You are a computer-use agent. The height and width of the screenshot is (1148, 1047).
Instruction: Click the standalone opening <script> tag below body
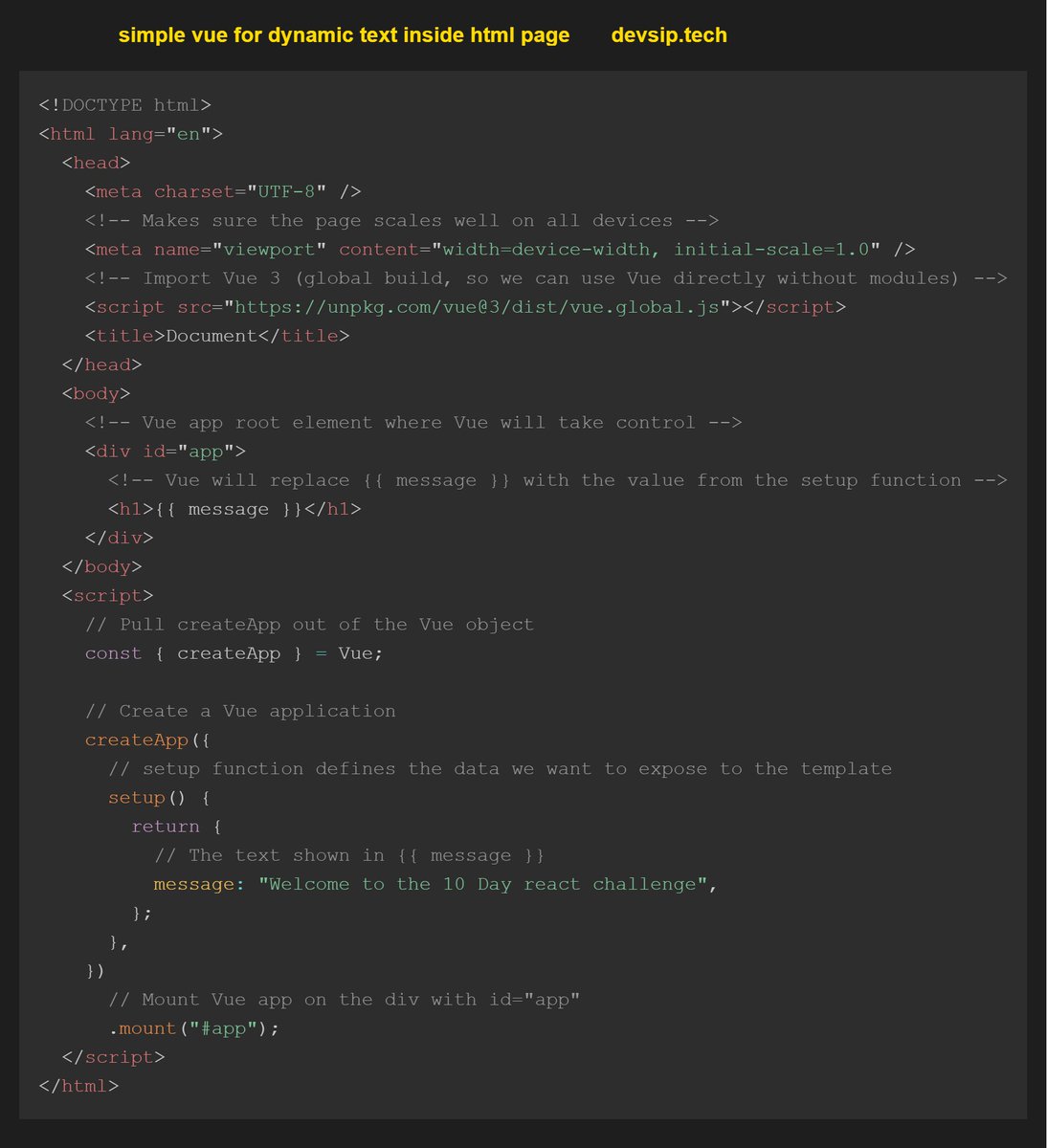click(108, 595)
